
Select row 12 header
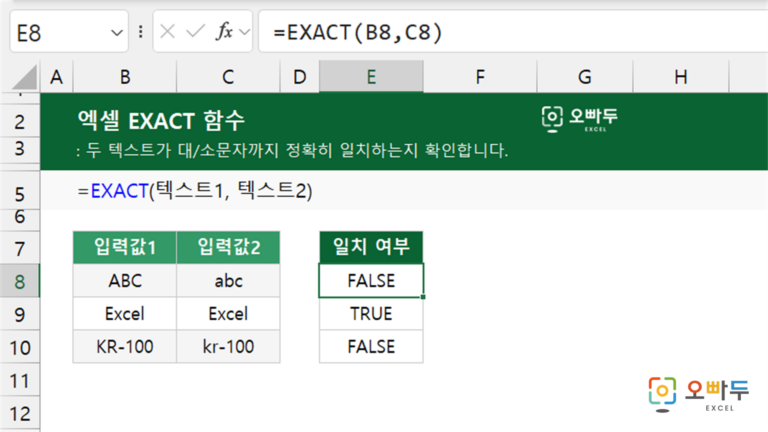(20, 413)
